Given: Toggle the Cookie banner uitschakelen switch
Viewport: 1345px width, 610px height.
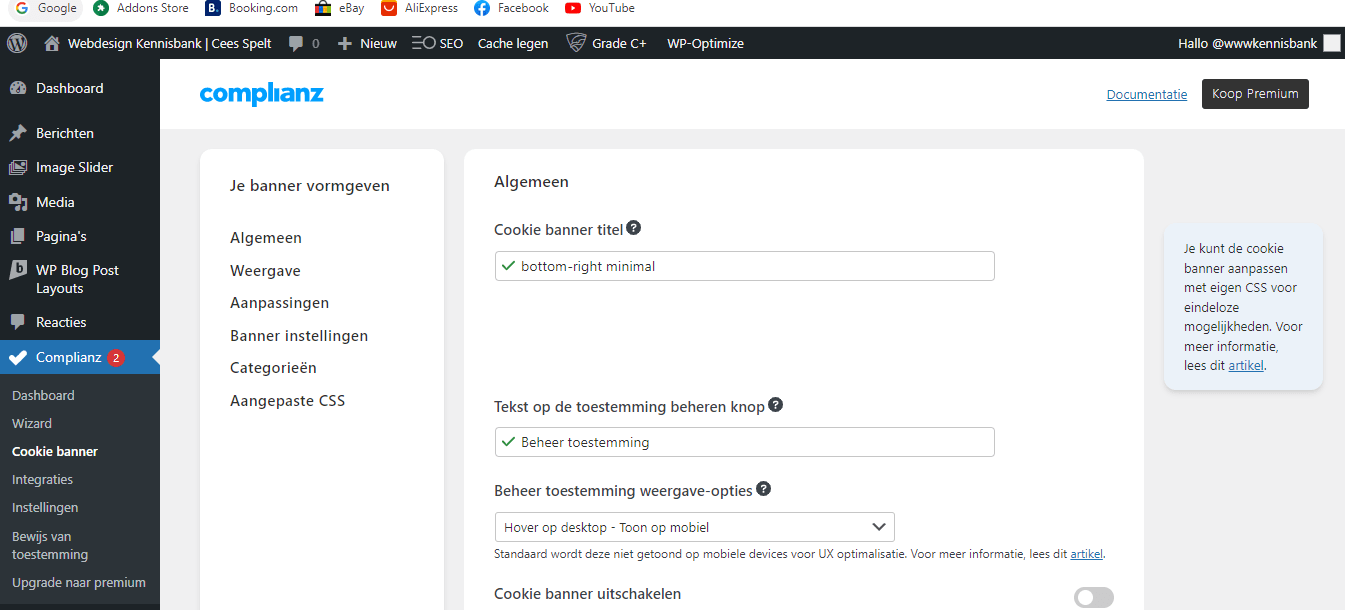Looking at the screenshot, I should click(1093, 597).
